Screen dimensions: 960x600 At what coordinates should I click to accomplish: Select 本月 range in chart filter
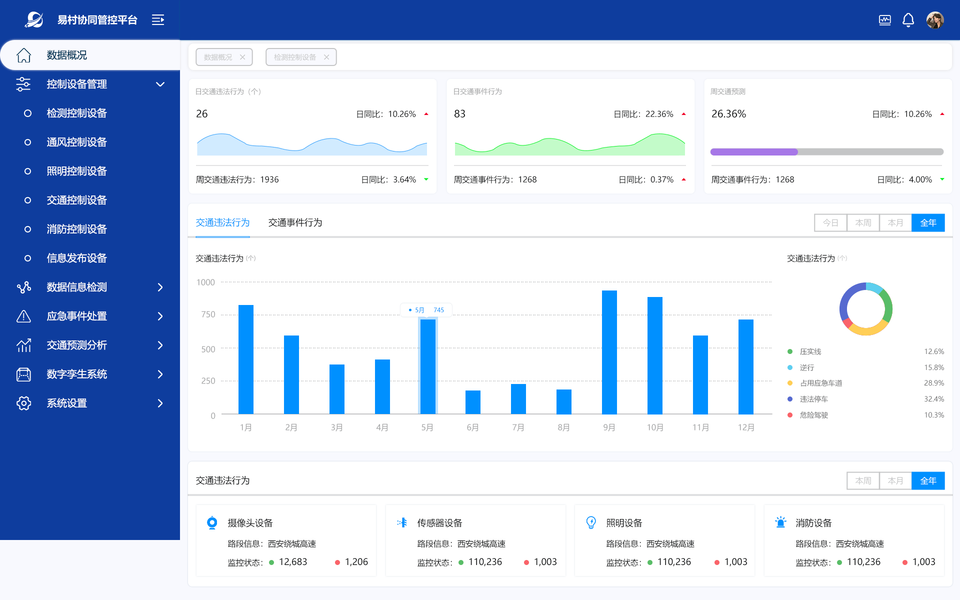(x=896, y=223)
